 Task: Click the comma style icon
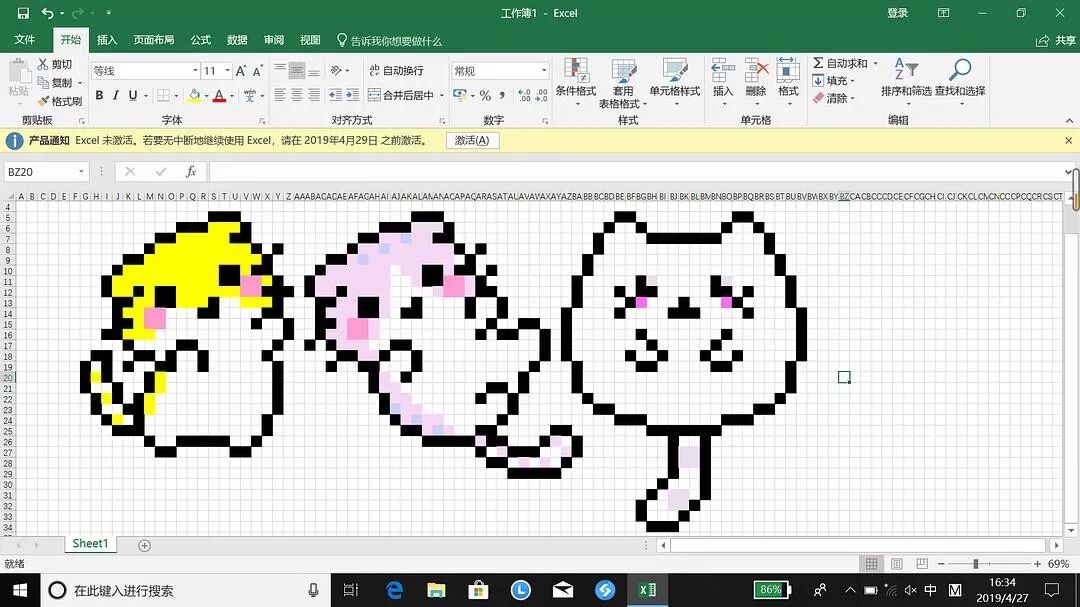(x=502, y=95)
